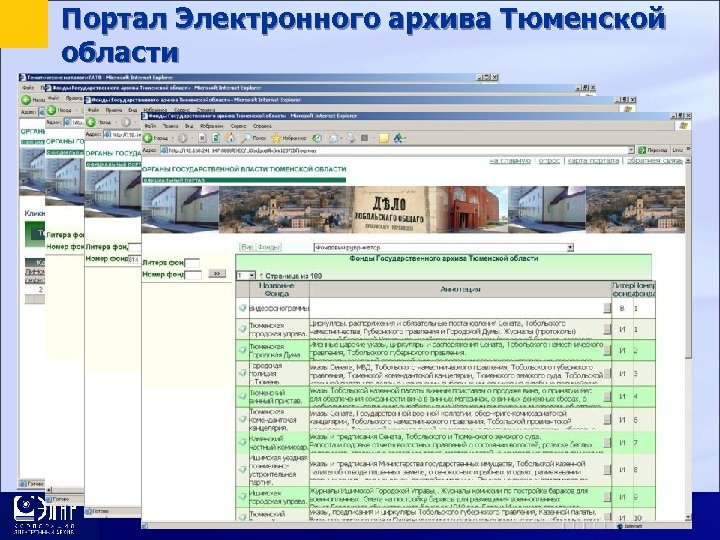Click the Back arrow in third window toolbar
The height and width of the screenshot is (540, 720).
coord(91,122)
